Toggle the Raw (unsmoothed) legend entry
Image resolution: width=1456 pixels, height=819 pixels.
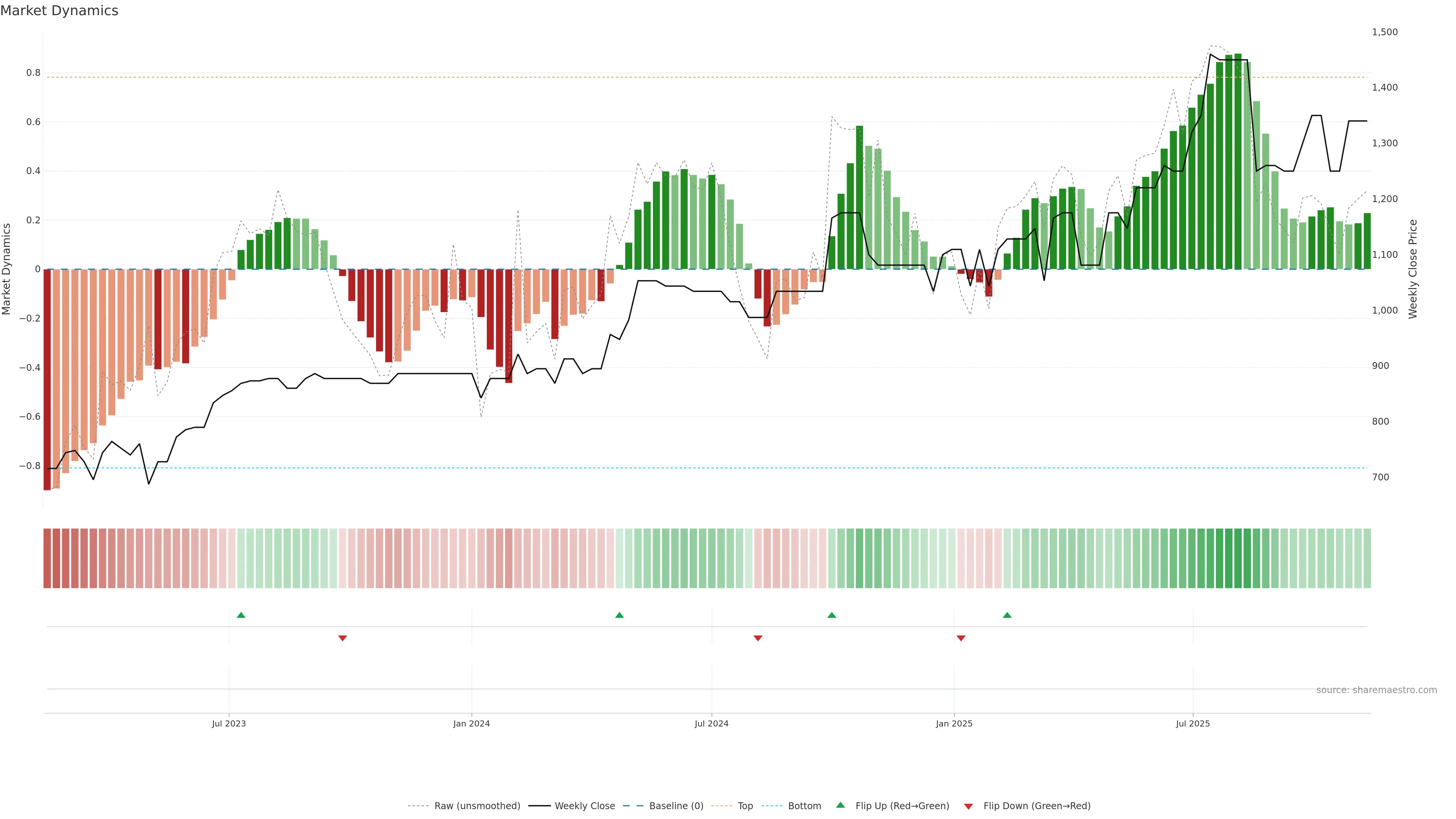point(477,806)
